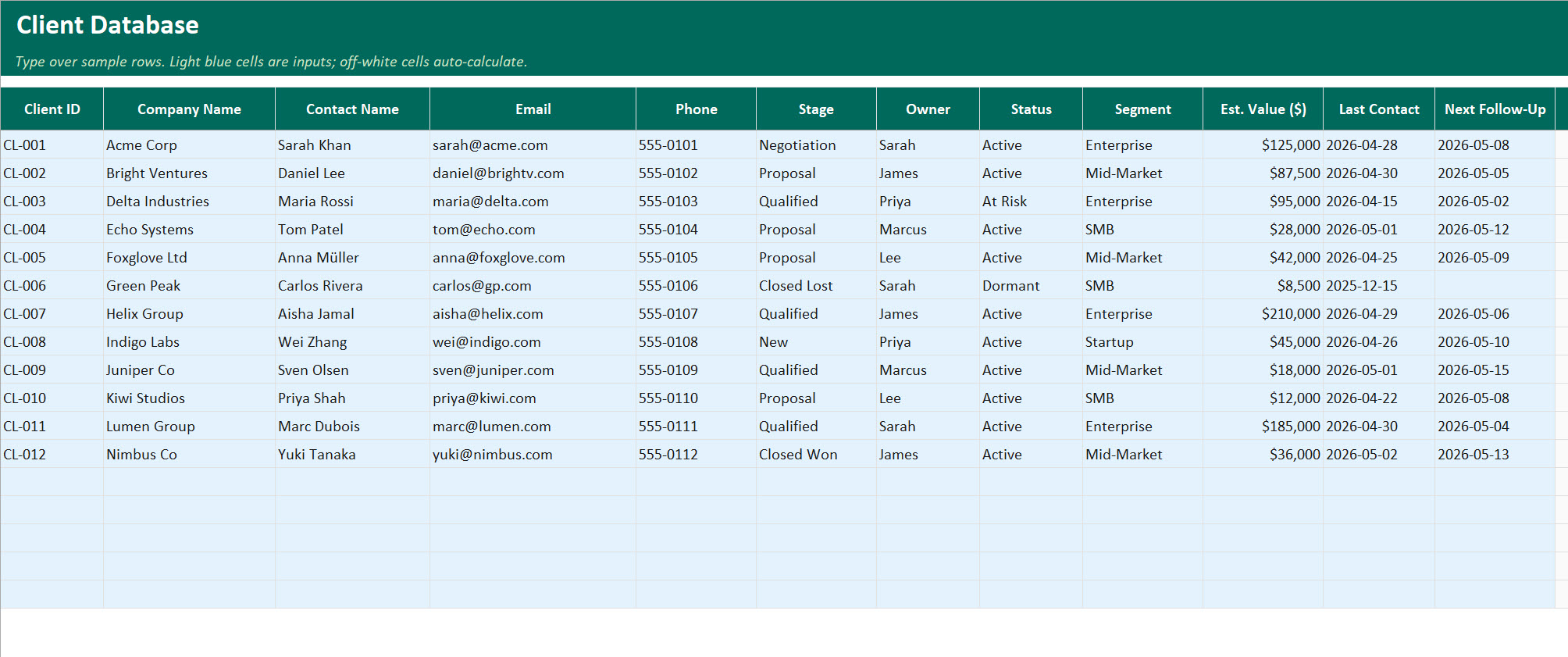Select the Helix Group cell
1568x657 pixels.
click(189, 313)
